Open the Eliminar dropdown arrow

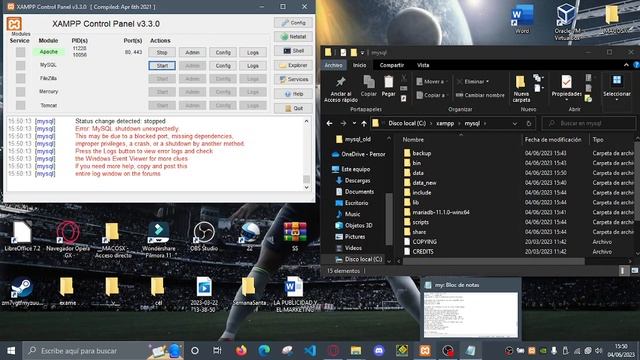(x=487, y=82)
